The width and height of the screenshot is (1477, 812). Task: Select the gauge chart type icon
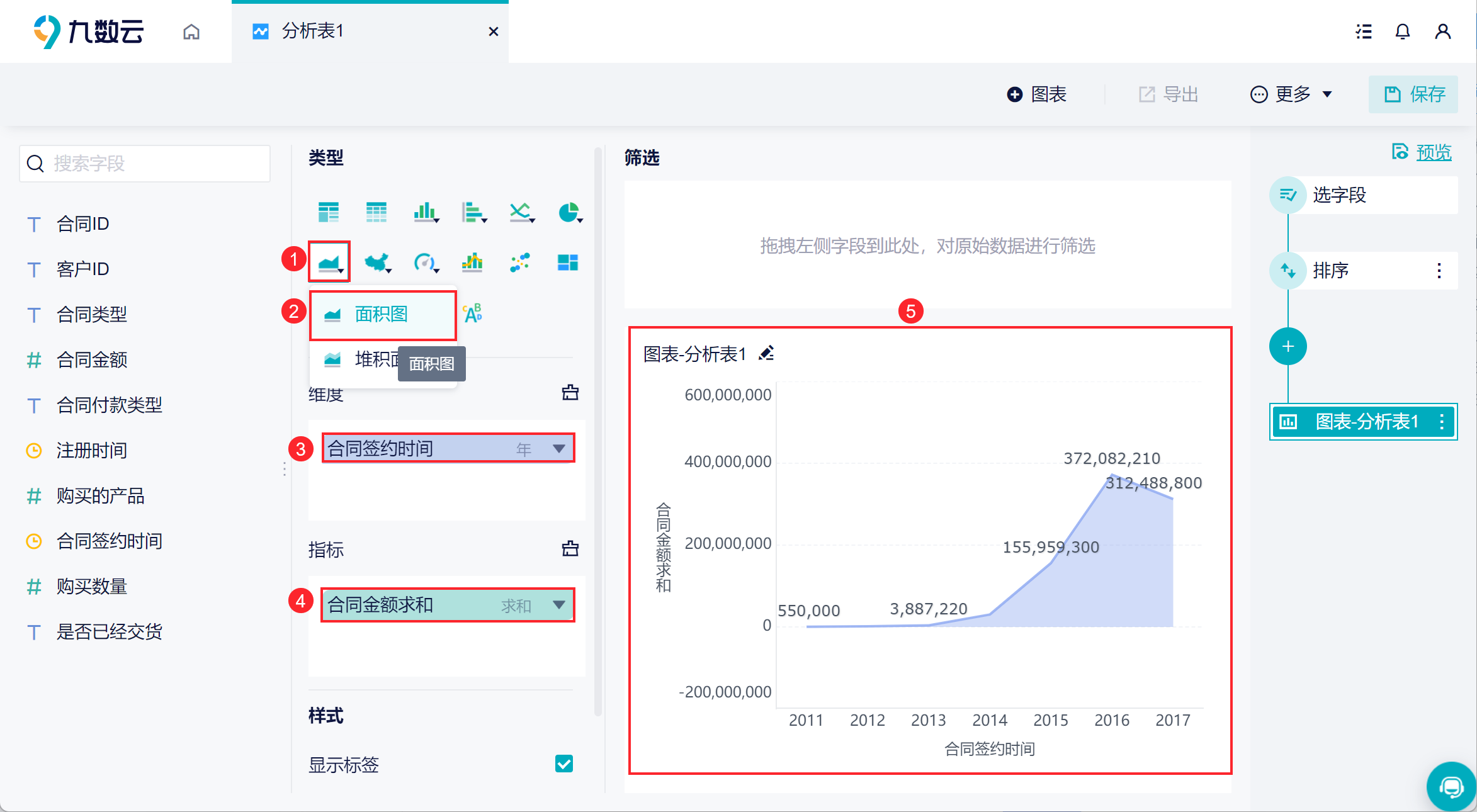pos(425,262)
